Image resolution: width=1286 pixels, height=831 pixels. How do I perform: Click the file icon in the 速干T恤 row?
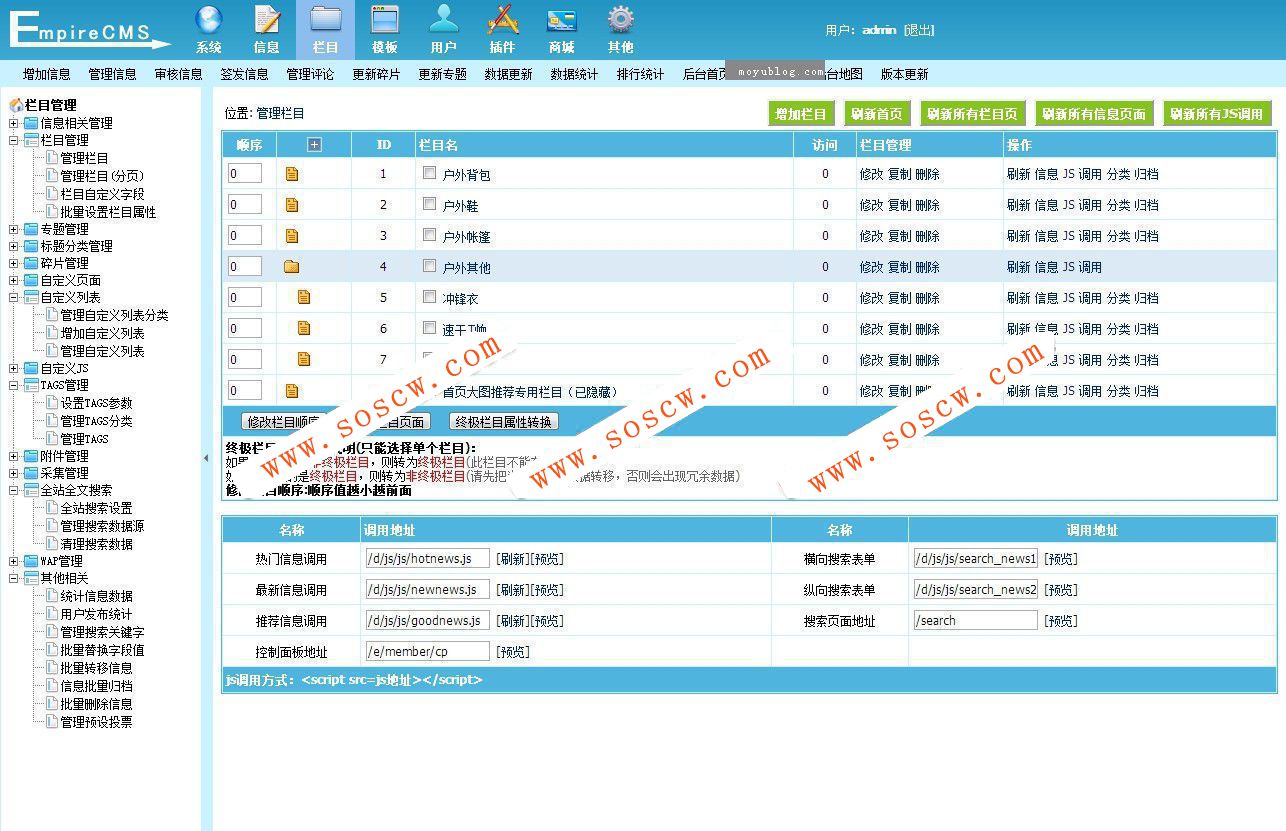[304, 328]
